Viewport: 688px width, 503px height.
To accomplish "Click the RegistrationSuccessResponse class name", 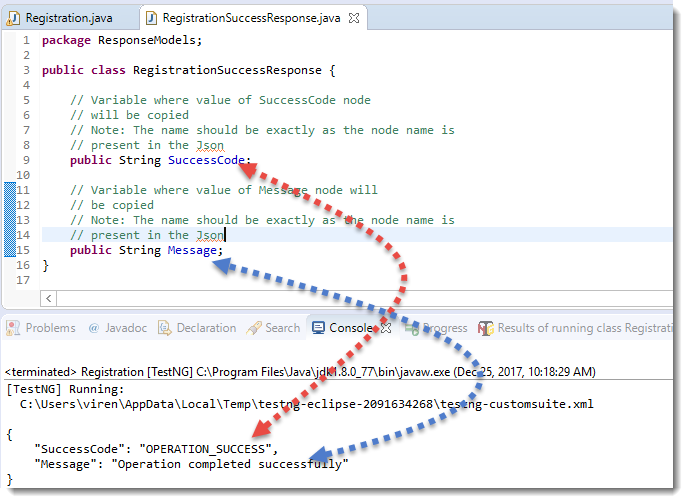I will tap(227, 70).
